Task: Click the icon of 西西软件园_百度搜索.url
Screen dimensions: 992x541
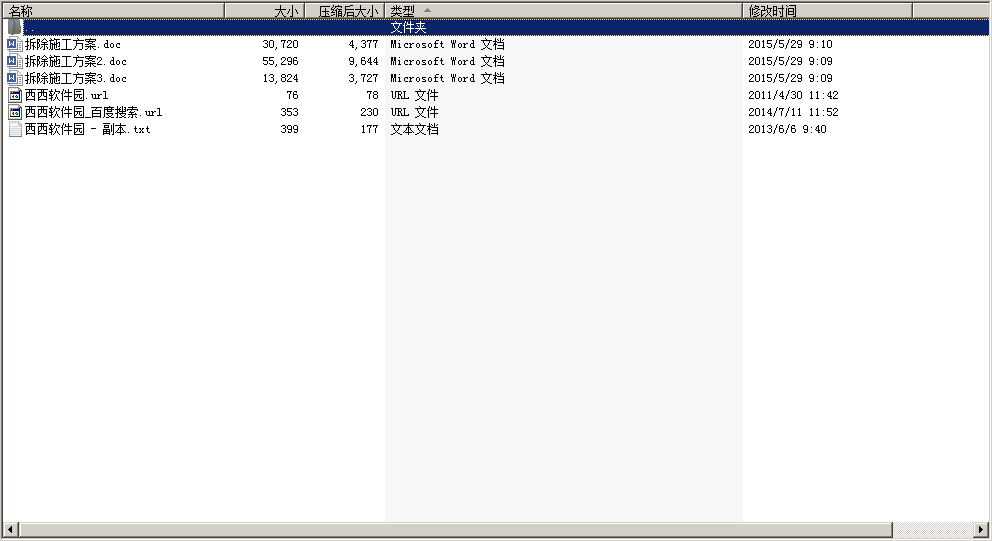Action: pos(15,113)
